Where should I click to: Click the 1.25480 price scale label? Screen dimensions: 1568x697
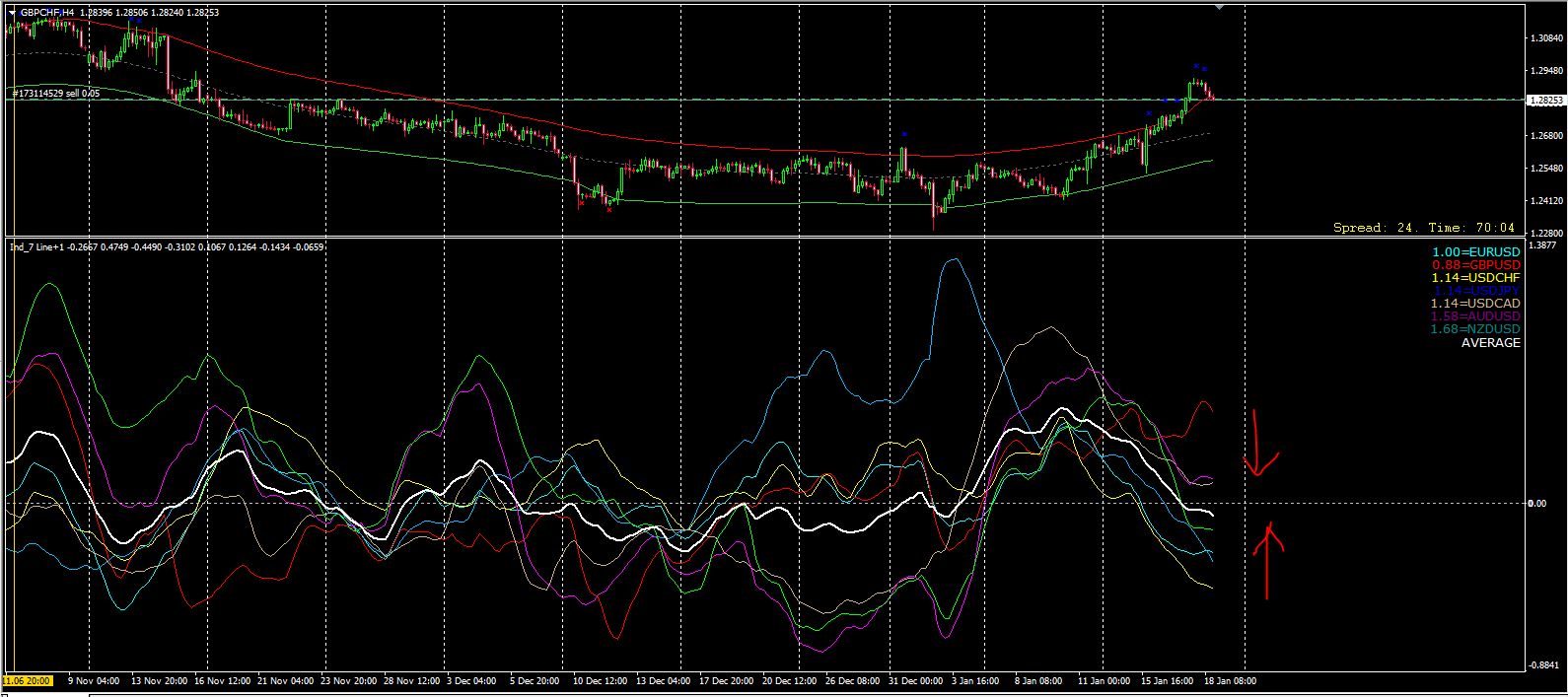pos(1546,168)
